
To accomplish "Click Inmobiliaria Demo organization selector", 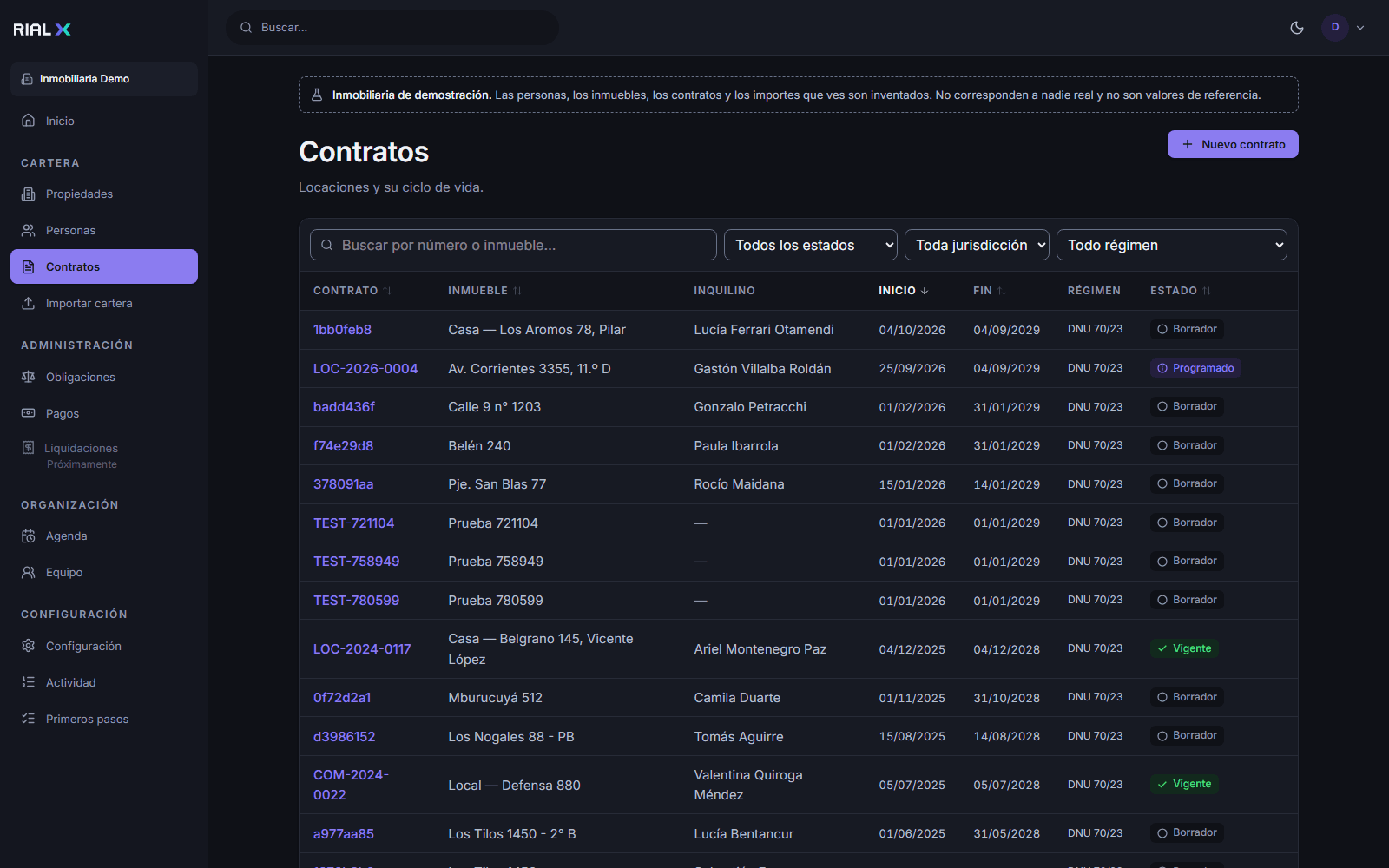I will [104, 79].
